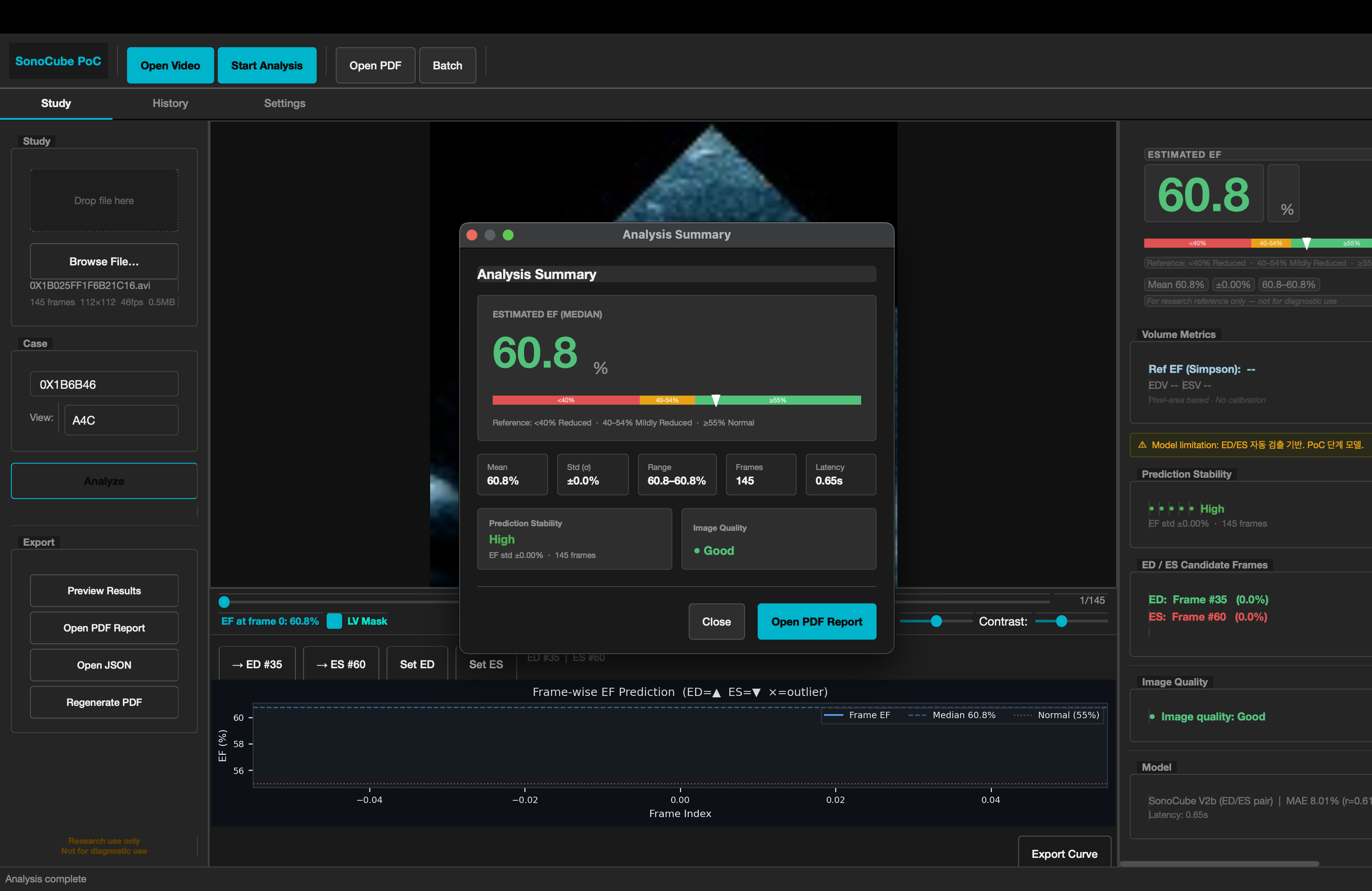This screenshot has height=891, width=1372.
Task: Click the Export Curve button
Action: 1064,853
